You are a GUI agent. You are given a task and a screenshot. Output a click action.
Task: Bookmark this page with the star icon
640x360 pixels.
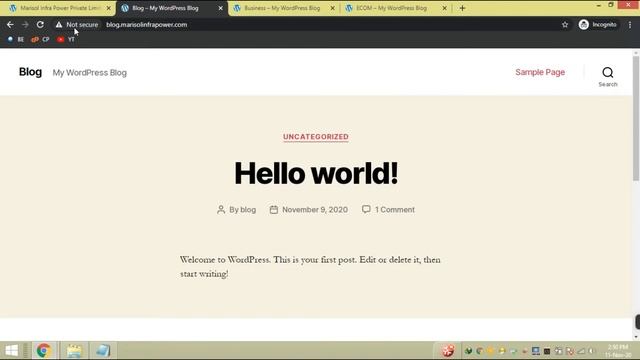pyautogui.click(x=565, y=25)
